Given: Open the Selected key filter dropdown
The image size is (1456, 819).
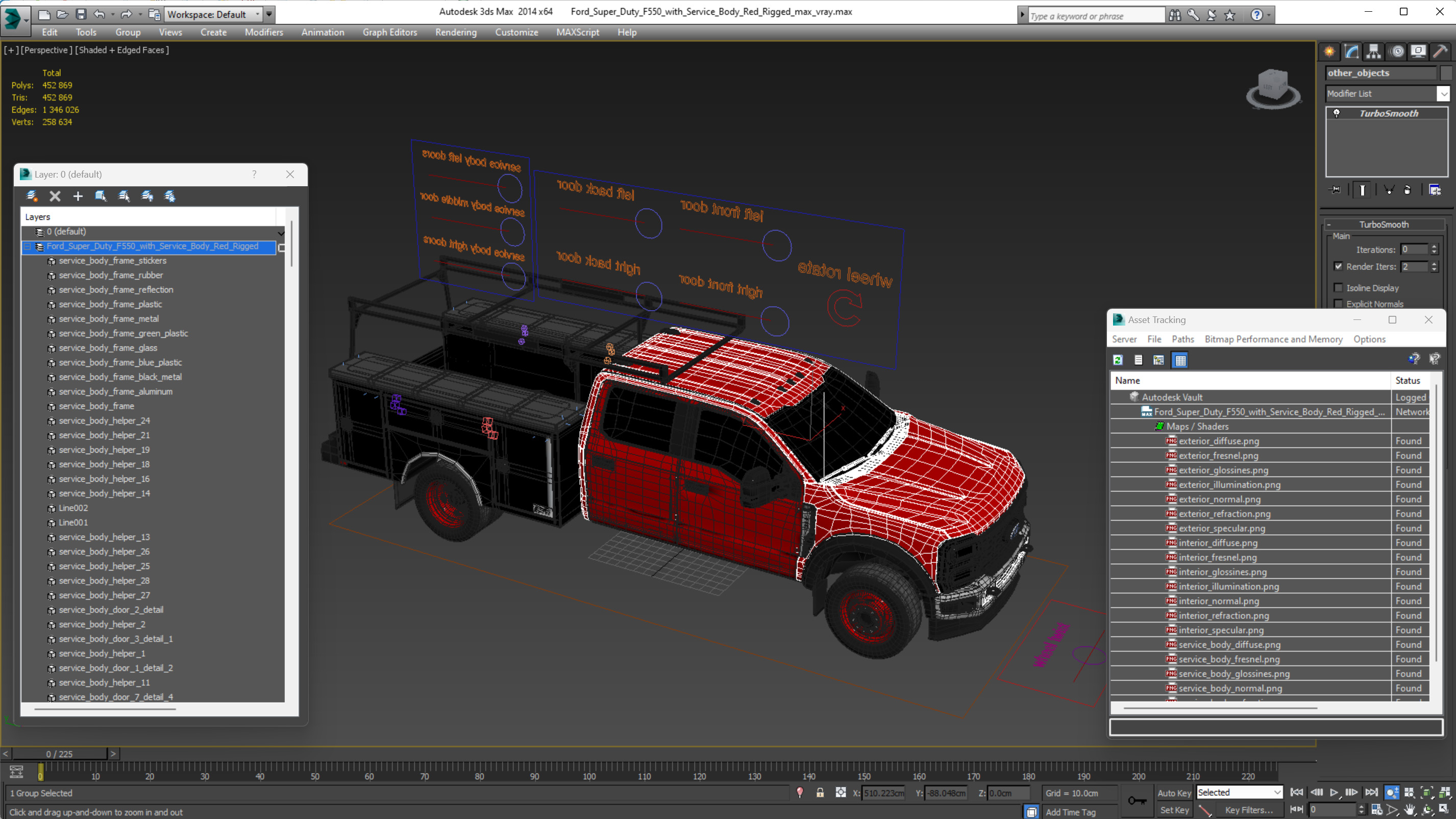Looking at the screenshot, I should coord(1239,792).
